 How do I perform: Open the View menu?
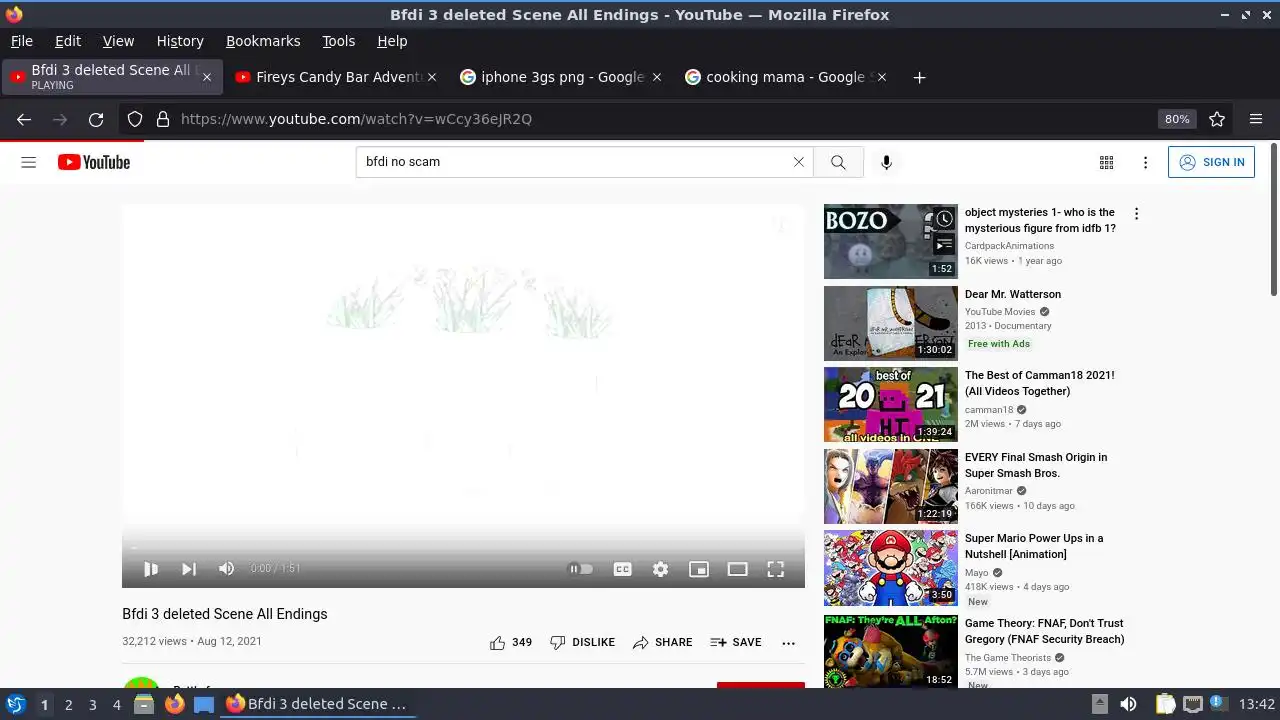click(118, 41)
